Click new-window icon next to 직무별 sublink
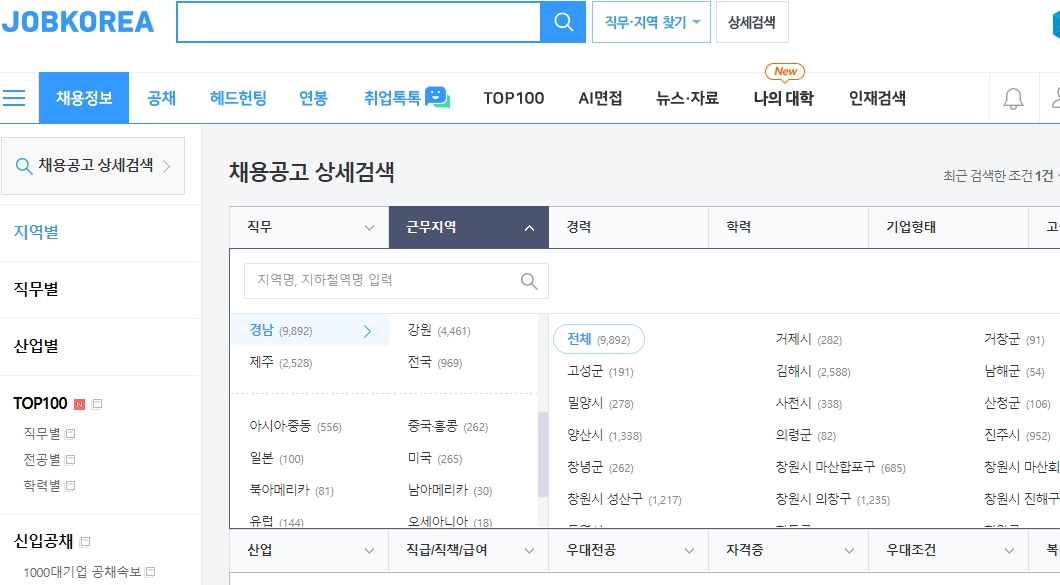Viewport: 1060px width, 585px height. click(x=70, y=434)
